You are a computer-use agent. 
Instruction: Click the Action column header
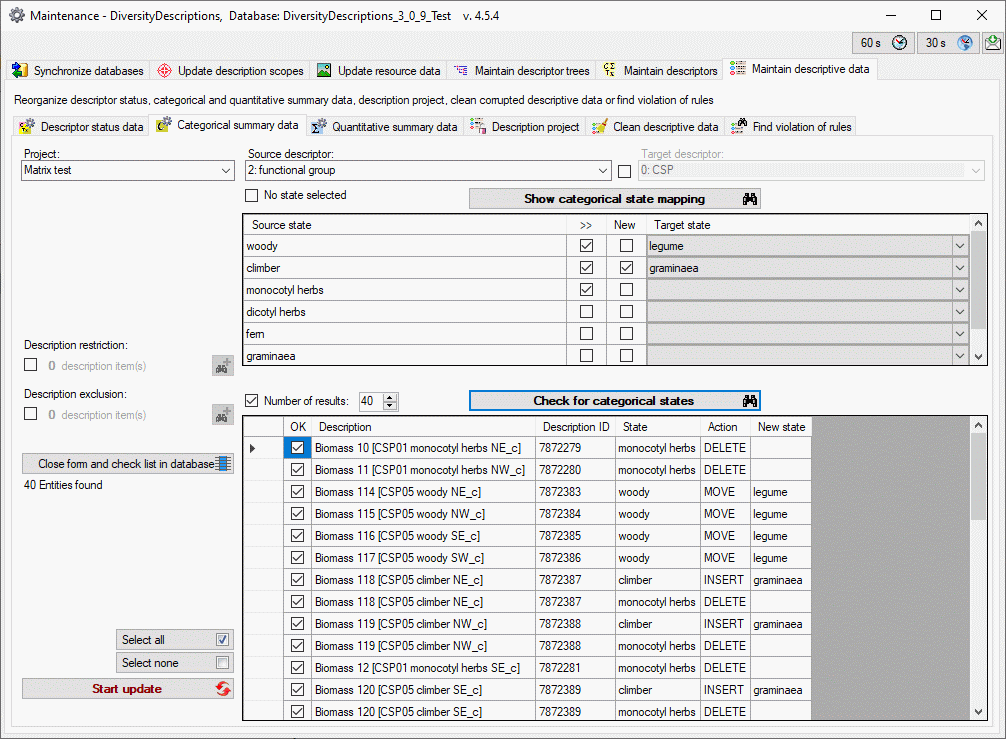pos(726,427)
